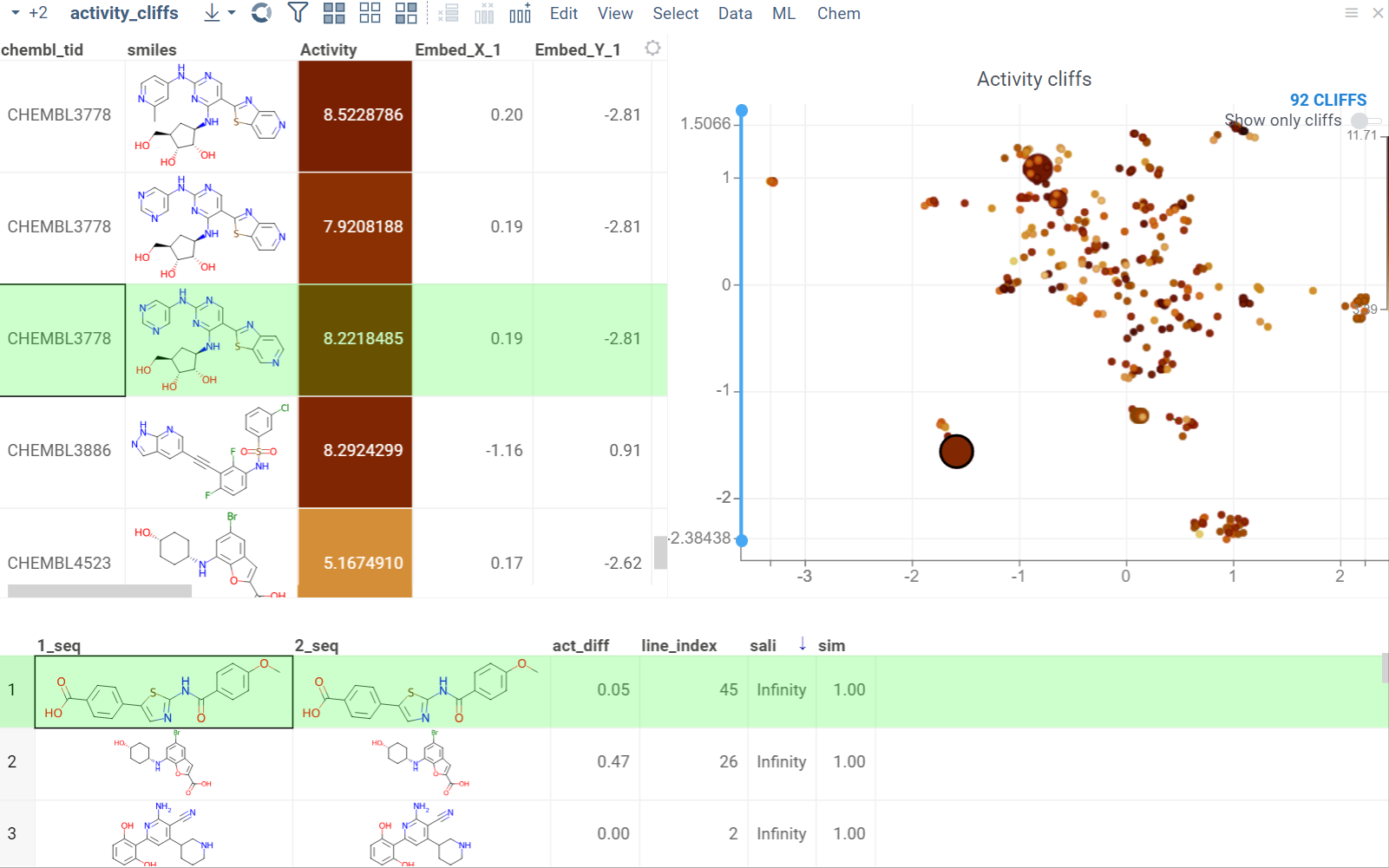
Task: Select the all-filled four-square layout icon
Action: click(x=334, y=13)
